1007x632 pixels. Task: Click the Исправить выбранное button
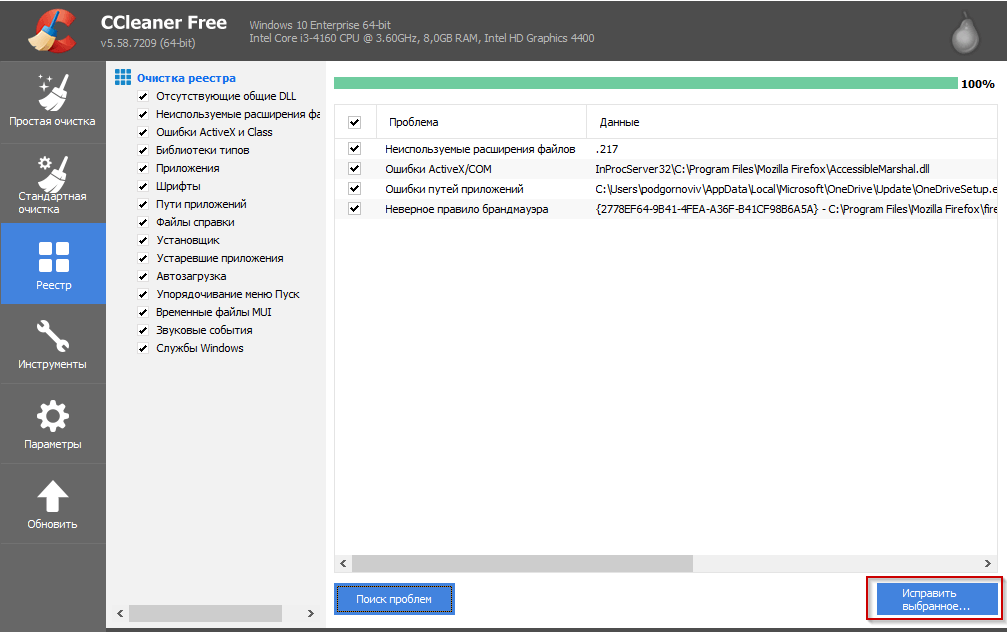935,599
